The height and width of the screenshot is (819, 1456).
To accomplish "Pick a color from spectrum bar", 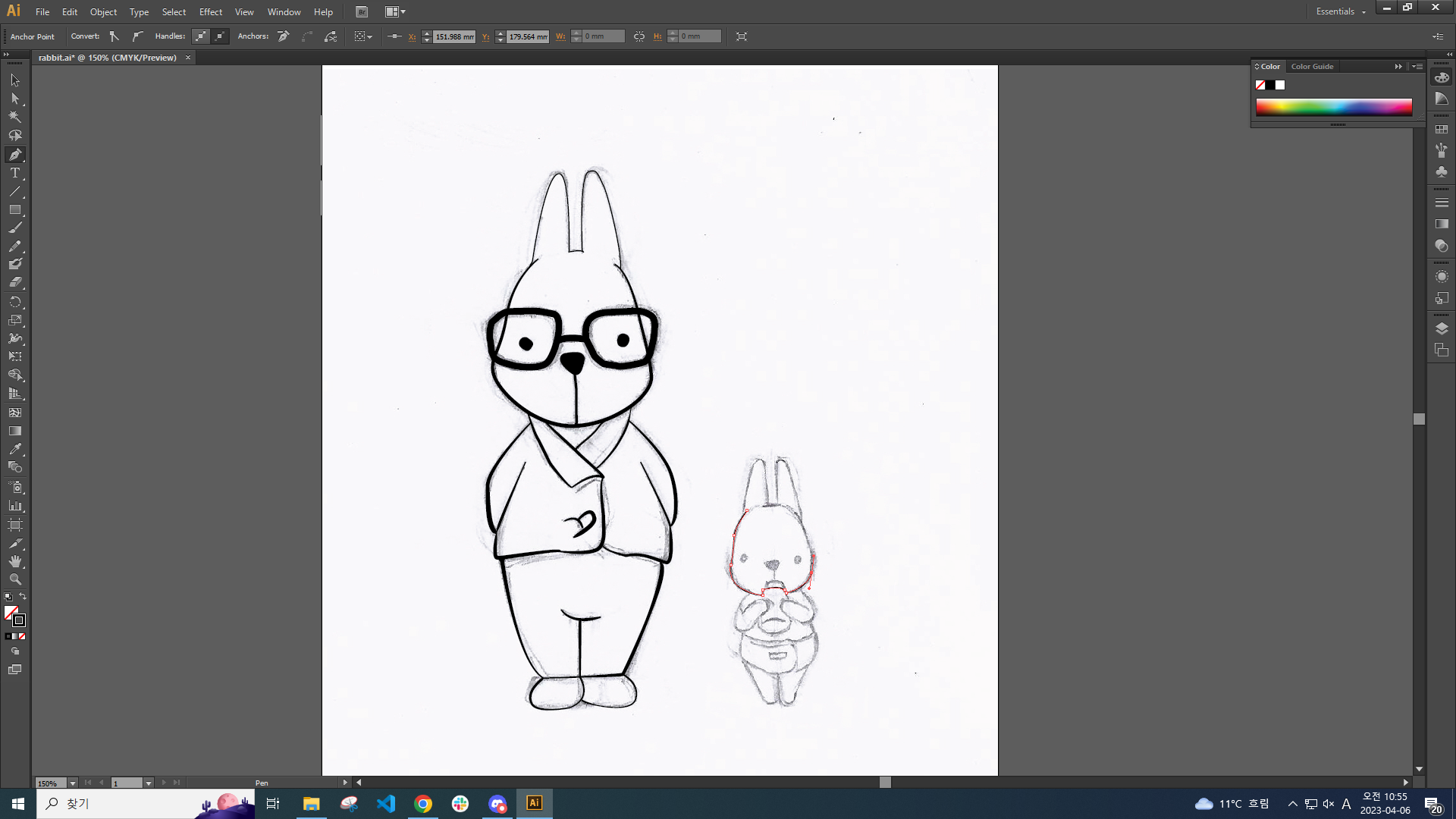I will coord(1333,107).
